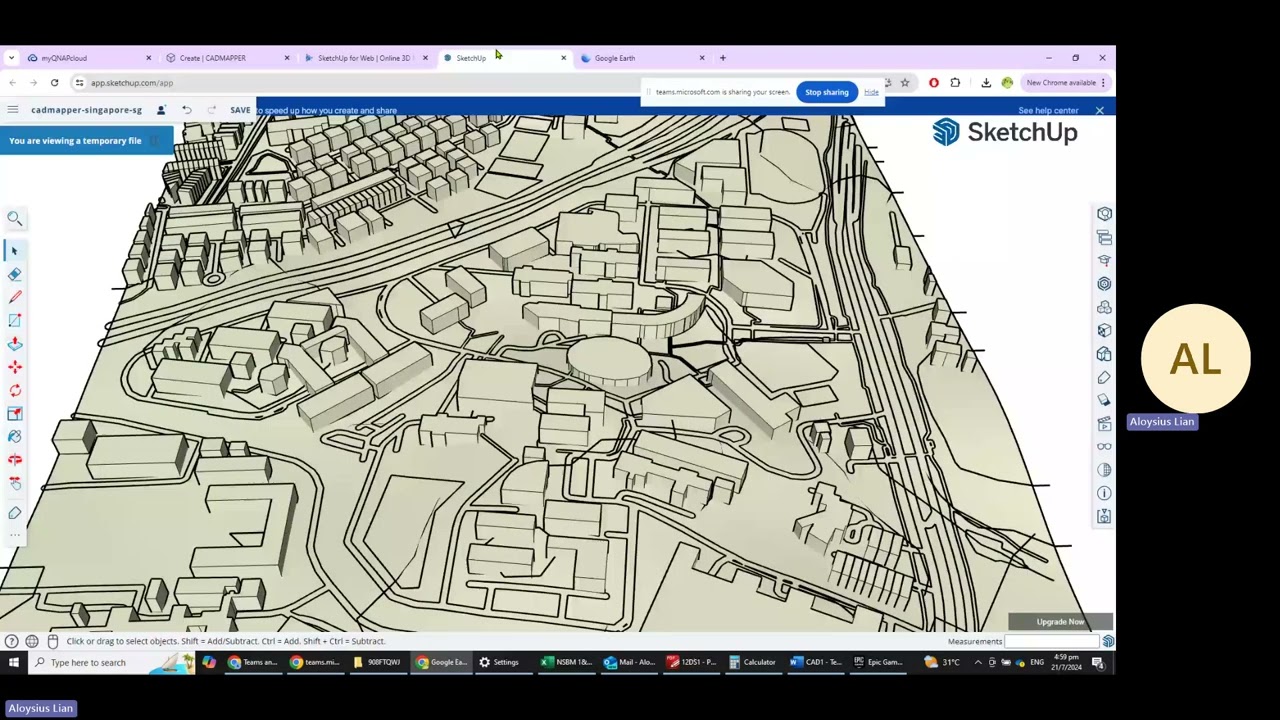Screen dimensions: 1280x720
Task: Open Chrome downloads icon
Action: (x=986, y=83)
